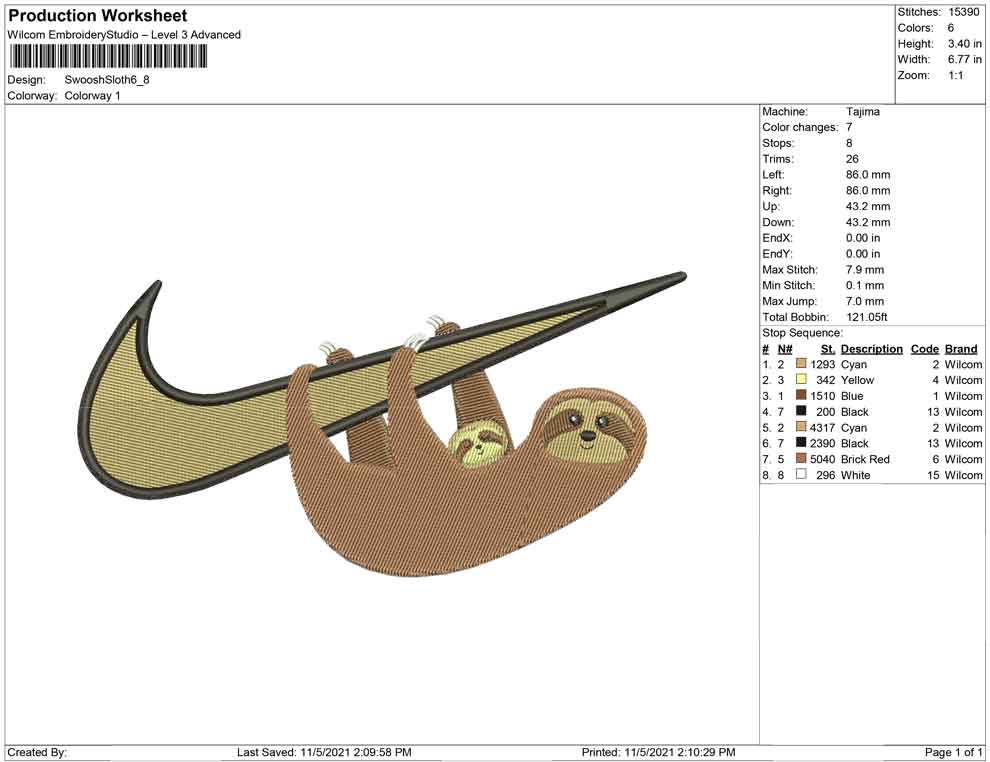990x762 pixels.
Task: Click the 'Color changes:' label
Action: point(801,127)
